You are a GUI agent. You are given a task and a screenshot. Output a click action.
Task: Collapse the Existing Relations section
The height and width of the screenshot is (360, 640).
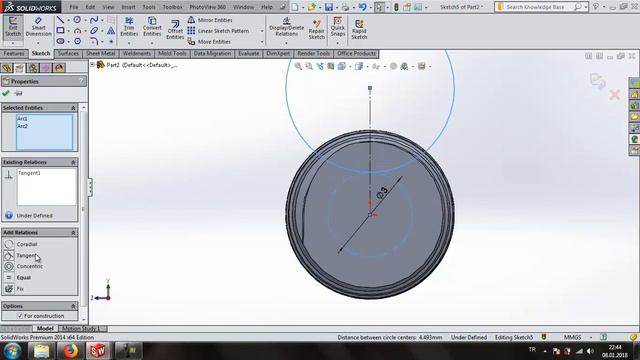click(x=73, y=162)
